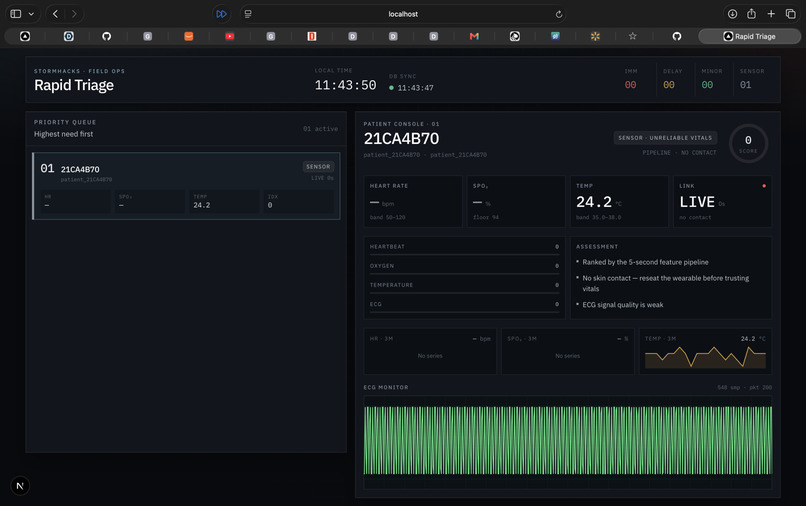Open the tab group dropdown chevron
Viewport: 806px width, 506px height.
pos(31,14)
